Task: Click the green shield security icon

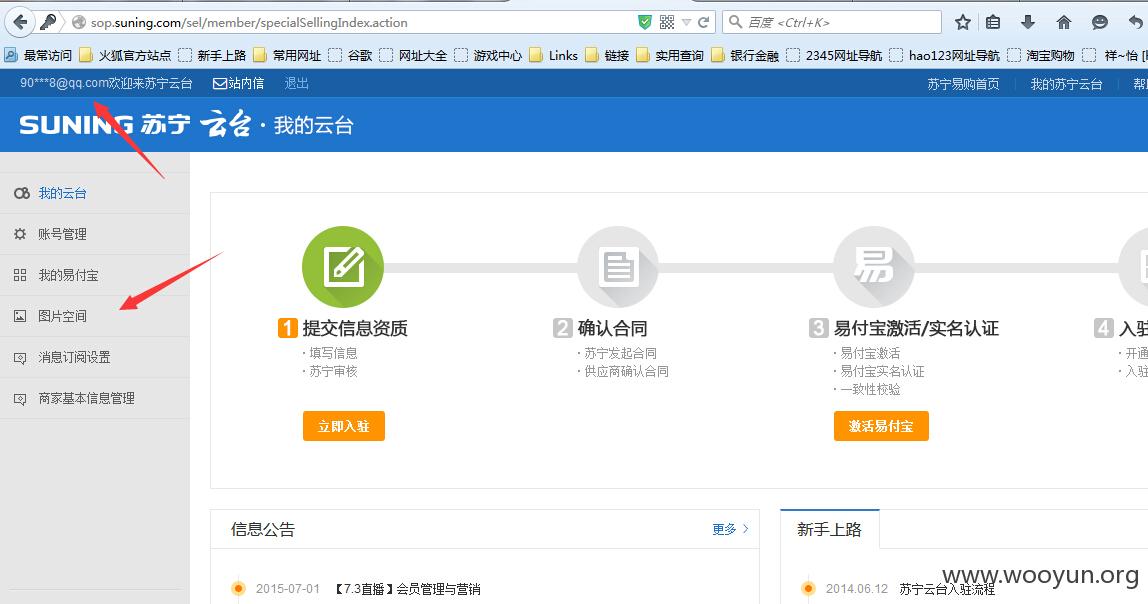Action: point(644,22)
